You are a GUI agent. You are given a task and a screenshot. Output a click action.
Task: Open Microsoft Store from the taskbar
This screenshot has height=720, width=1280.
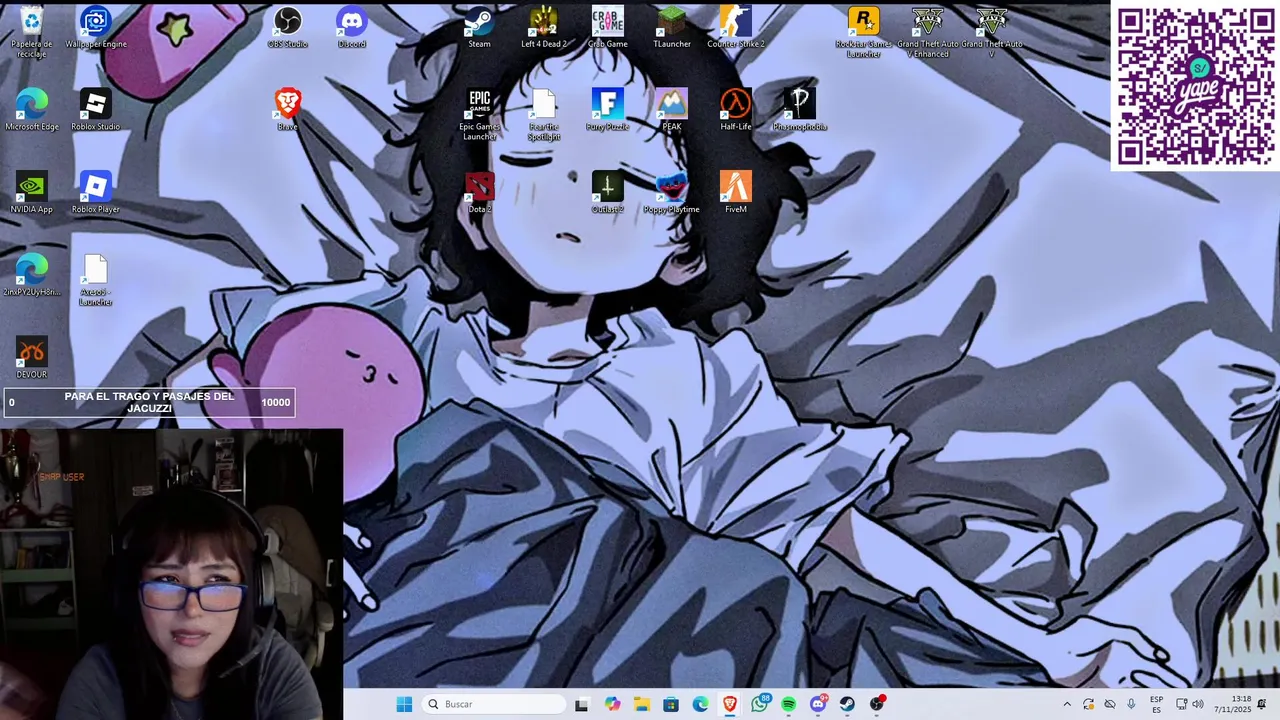(x=671, y=704)
